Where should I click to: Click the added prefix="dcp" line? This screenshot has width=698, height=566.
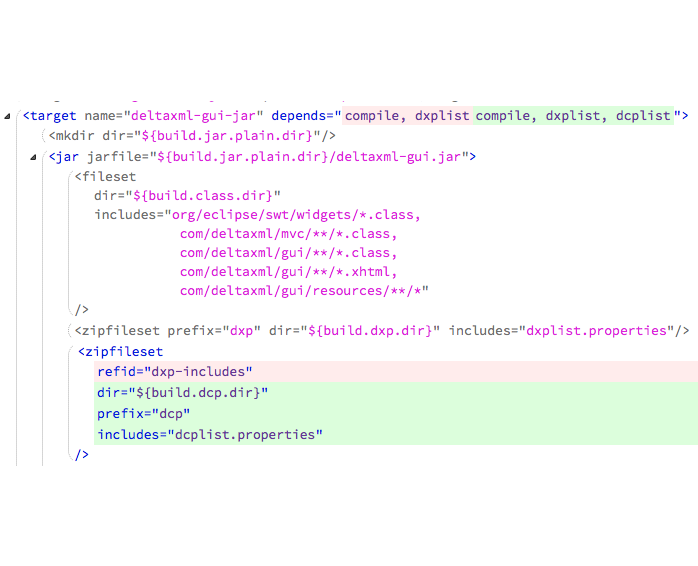click(x=143, y=413)
